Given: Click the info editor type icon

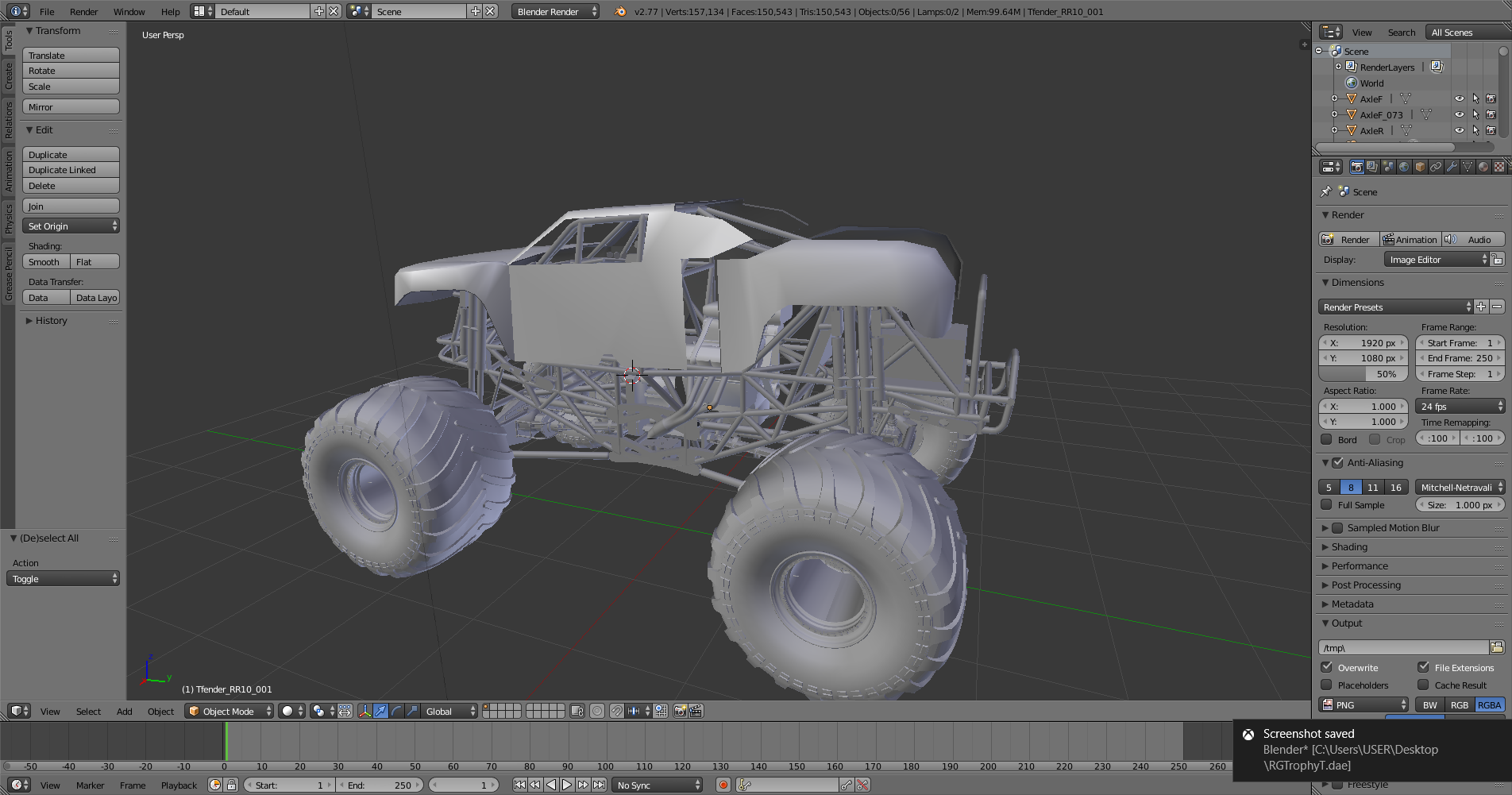Looking at the screenshot, I should 19,11.
